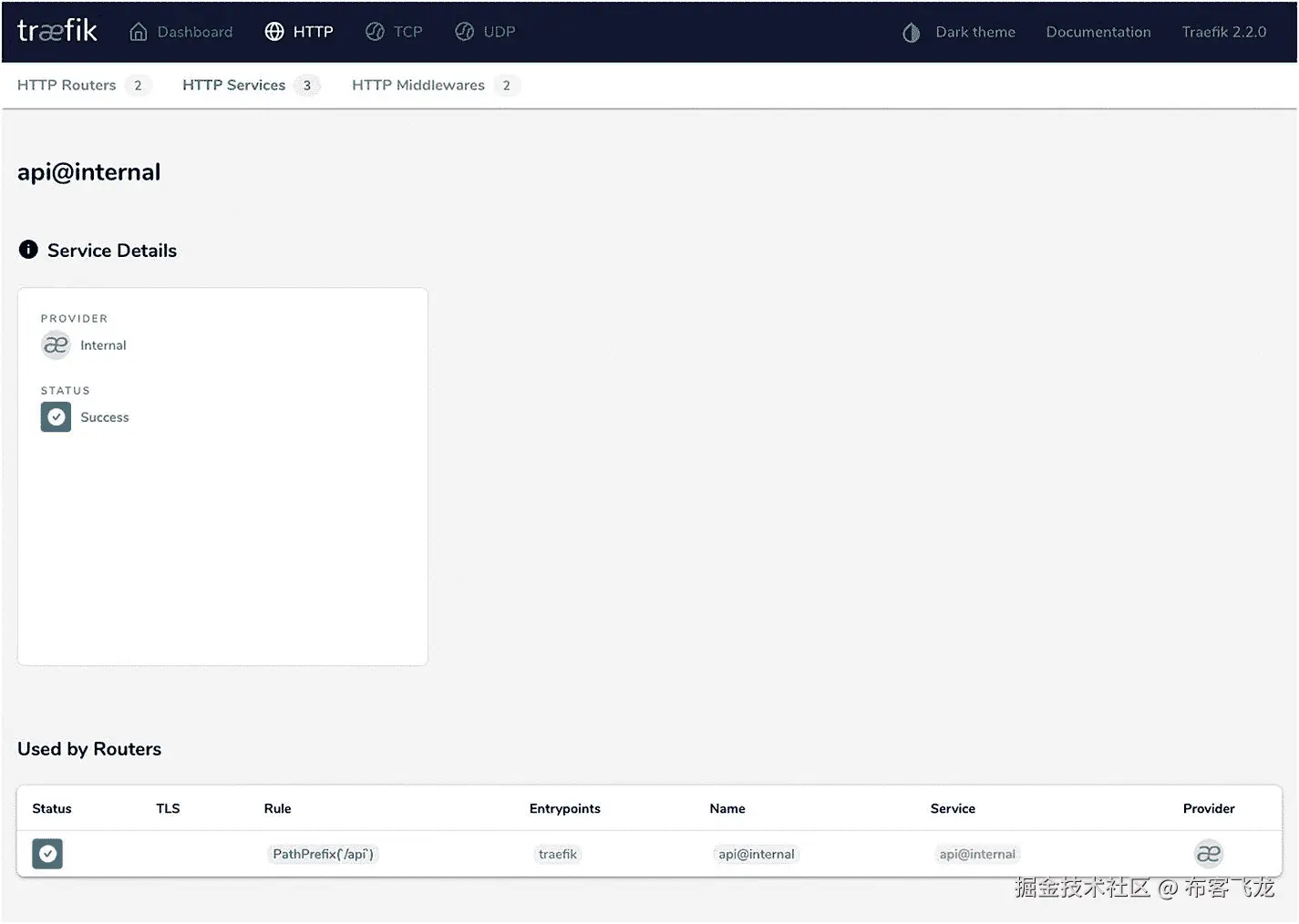Viewport: 1299px width, 924px height.
Task: Click the Service Details heading
Action: click(112, 251)
